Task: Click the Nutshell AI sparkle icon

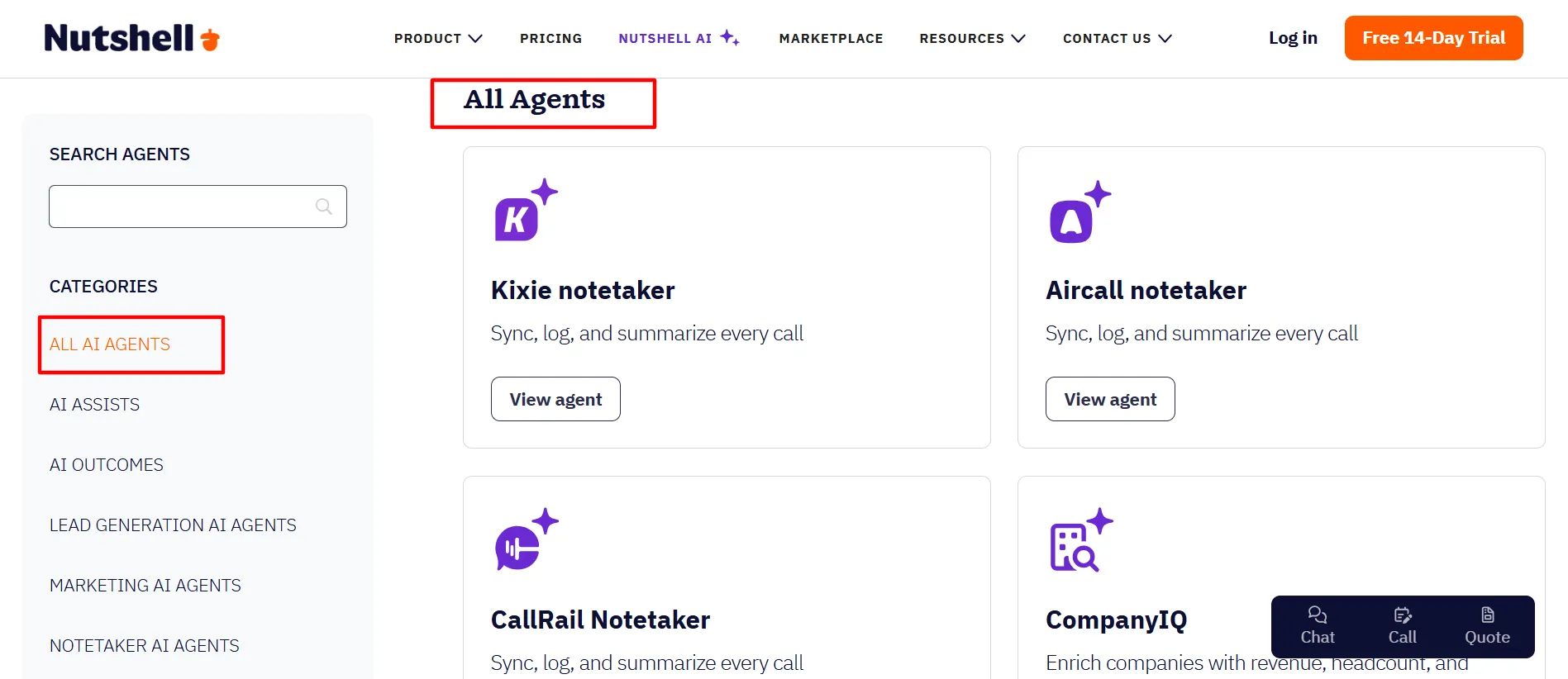Action: pos(729,37)
